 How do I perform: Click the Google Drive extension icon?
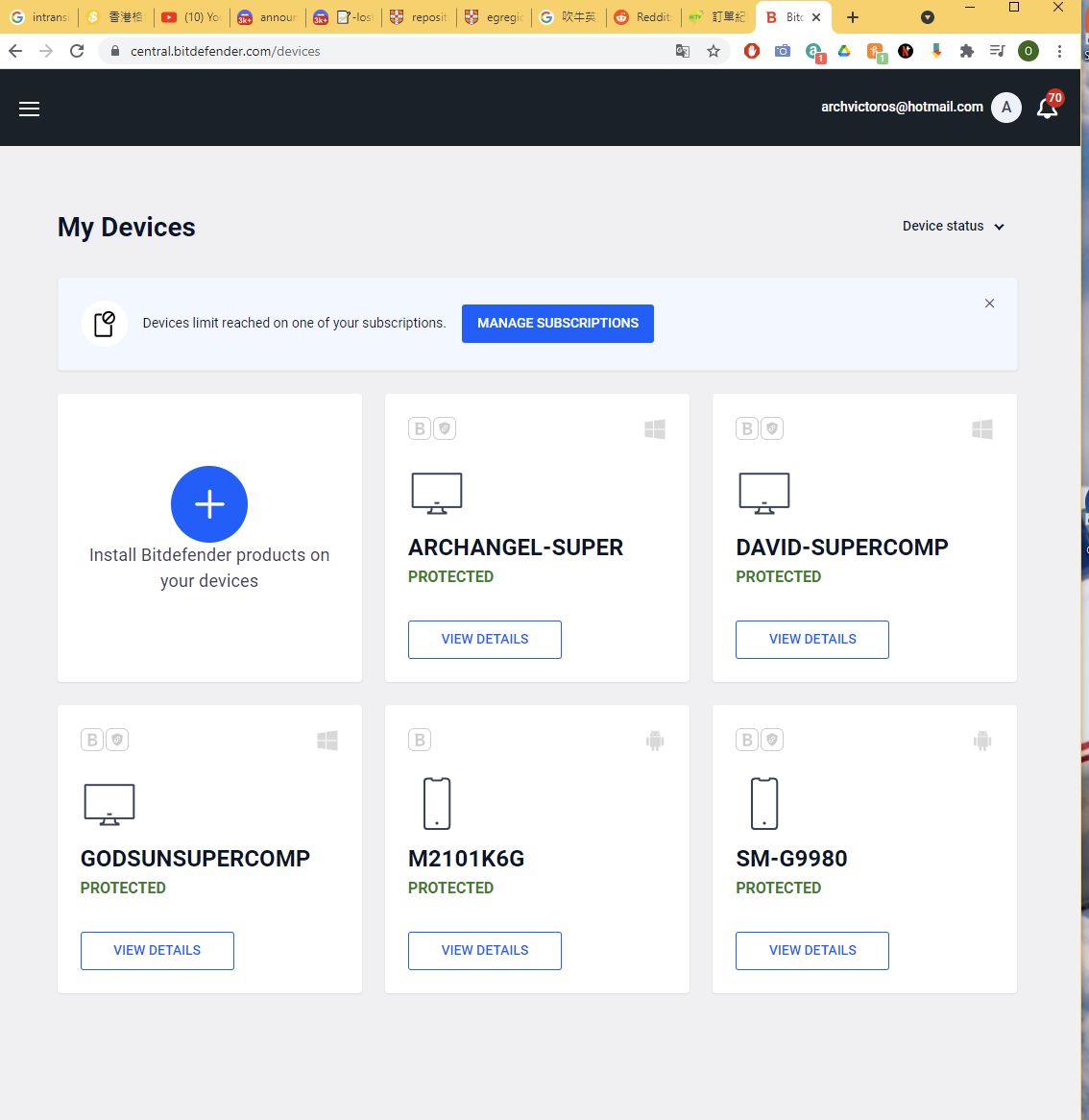(844, 51)
